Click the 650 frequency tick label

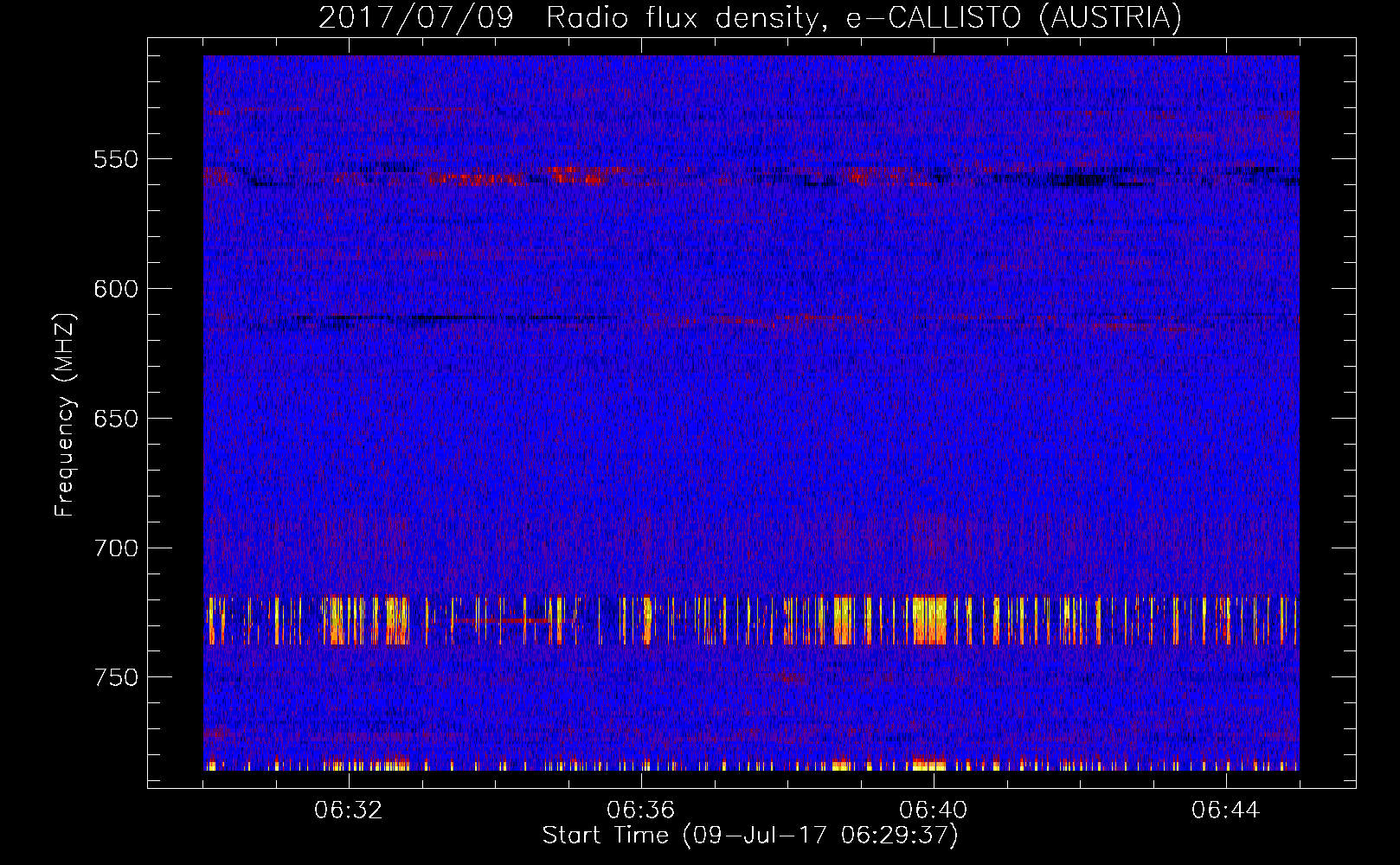click(115, 419)
